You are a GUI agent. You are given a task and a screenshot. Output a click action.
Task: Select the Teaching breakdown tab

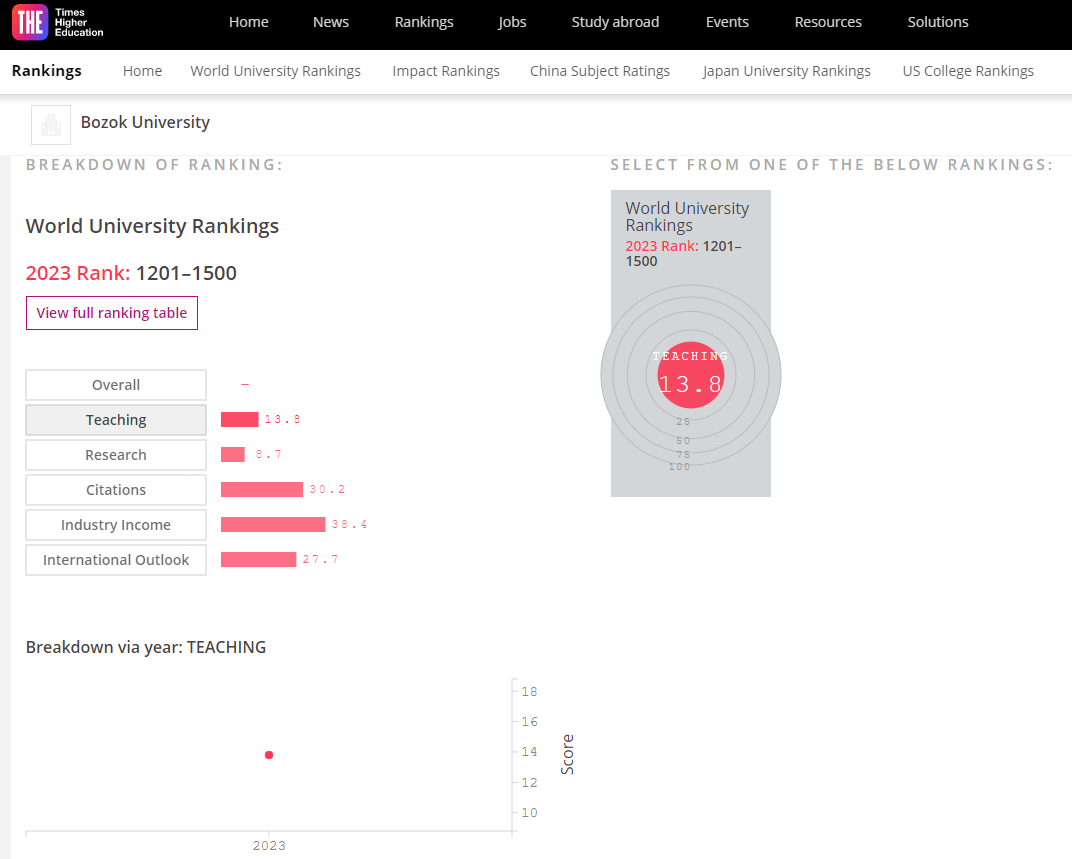(x=116, y=420)
